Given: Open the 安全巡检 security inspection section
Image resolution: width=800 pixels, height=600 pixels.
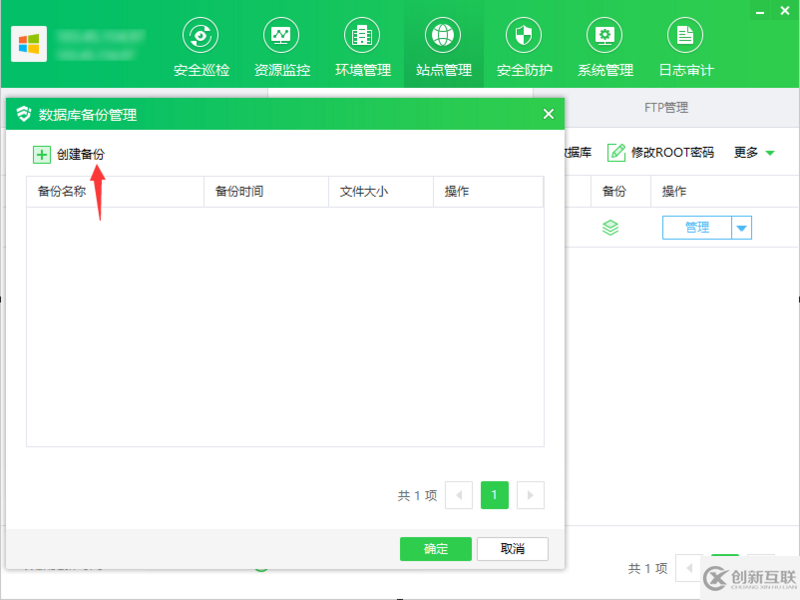Looking at the screenshot, I should (x=201, y=47).
